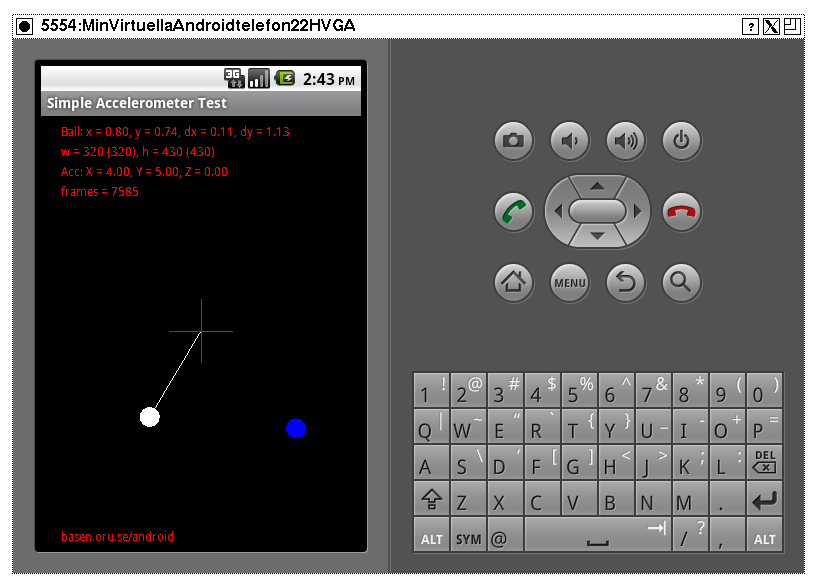Click the 3 # number key
Image resolution: width=816 pixels, height=587 pixels.
505,390
